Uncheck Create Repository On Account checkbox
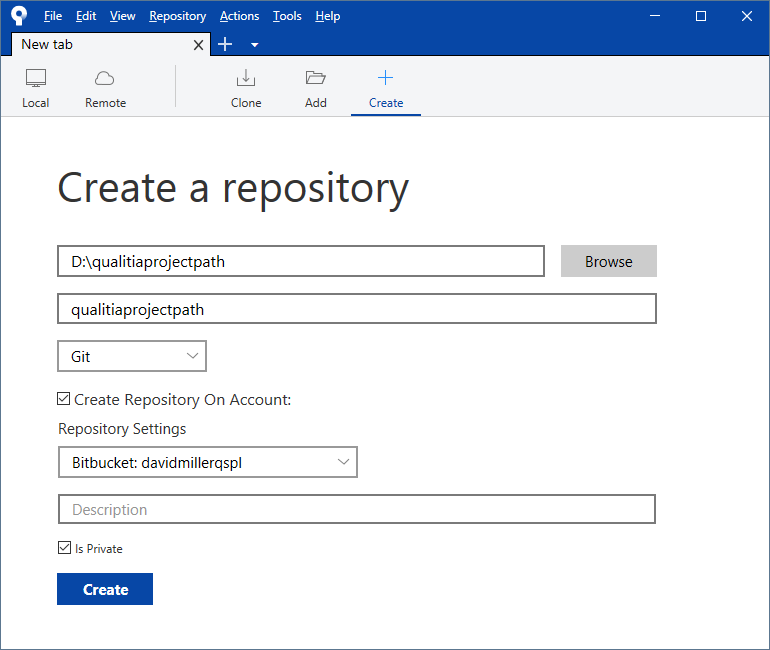Image resolution: width=770 pixels, height=650 pixels. pyautogui.click(x=65, y=399)
